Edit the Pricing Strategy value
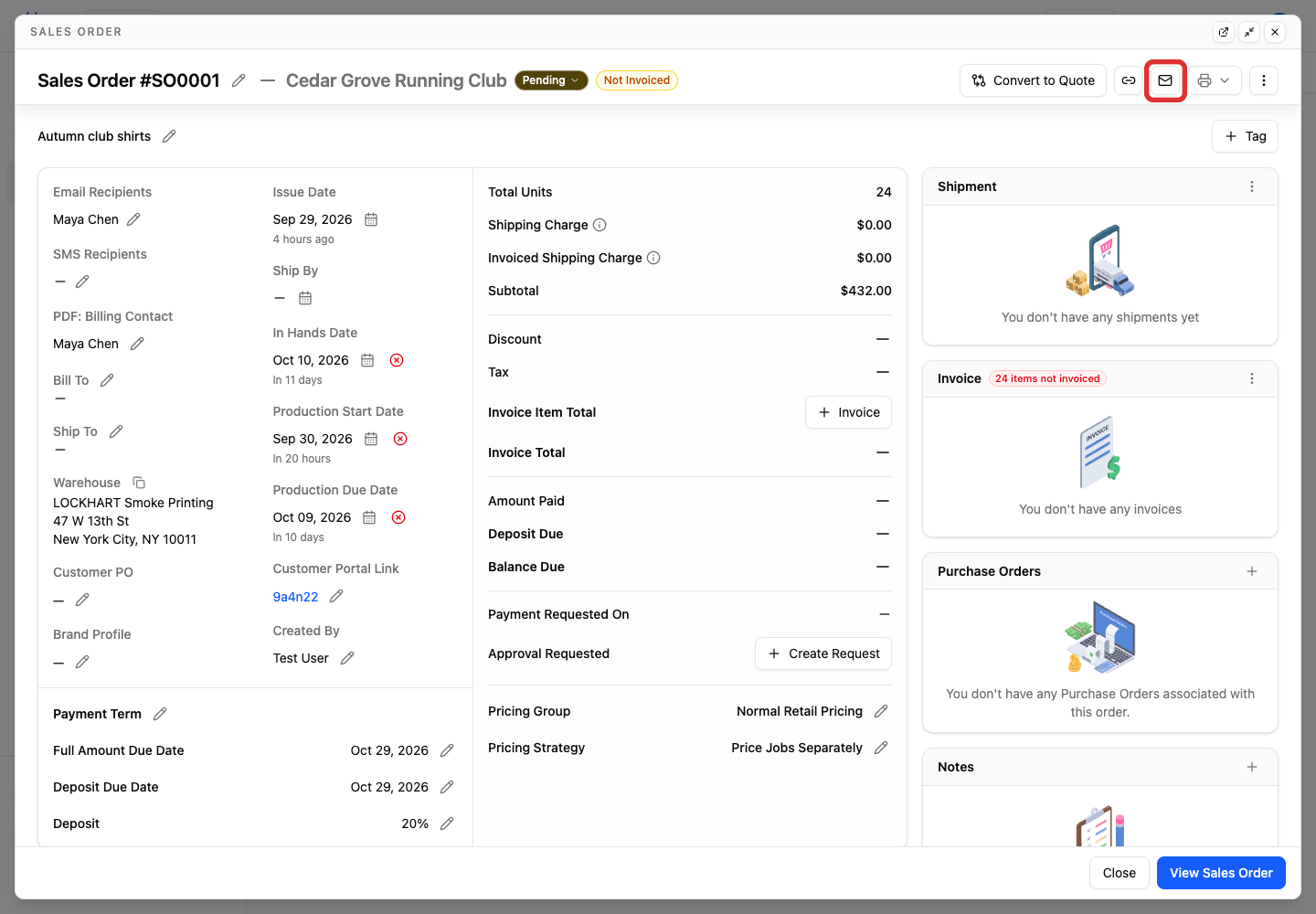The image size is (1316, 914). tap(881, 748)
